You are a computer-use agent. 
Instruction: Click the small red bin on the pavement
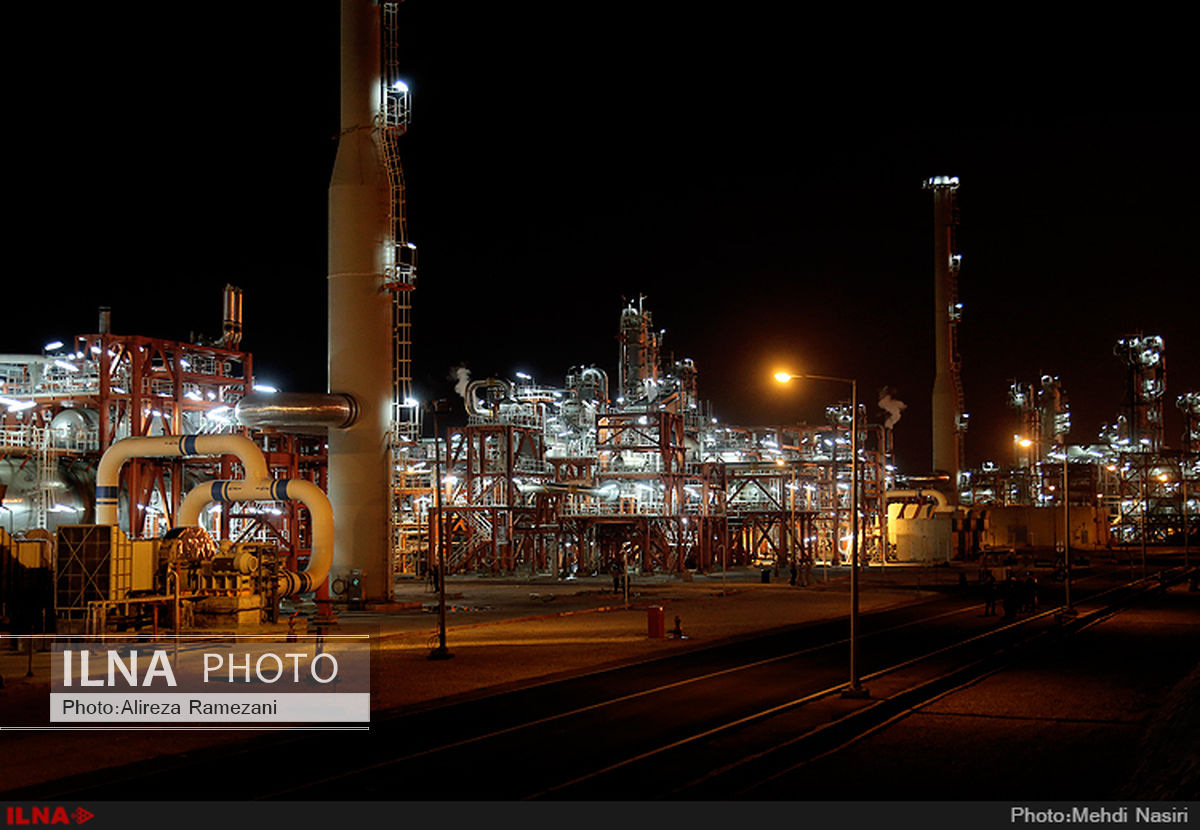pyautogui.click(x=655, y=621)
